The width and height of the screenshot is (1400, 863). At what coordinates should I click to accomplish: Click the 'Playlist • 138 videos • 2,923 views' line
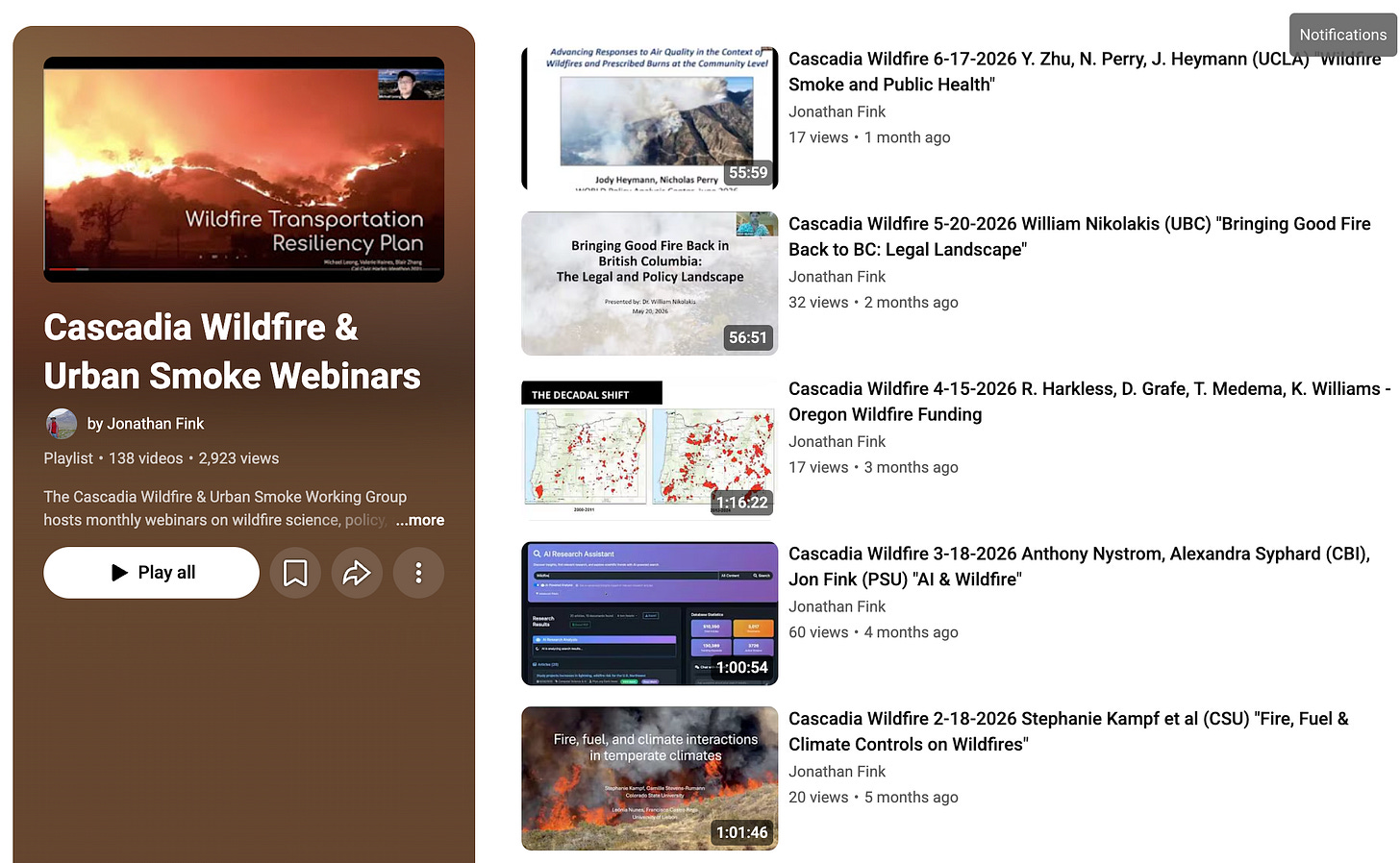tap(162, 458)
